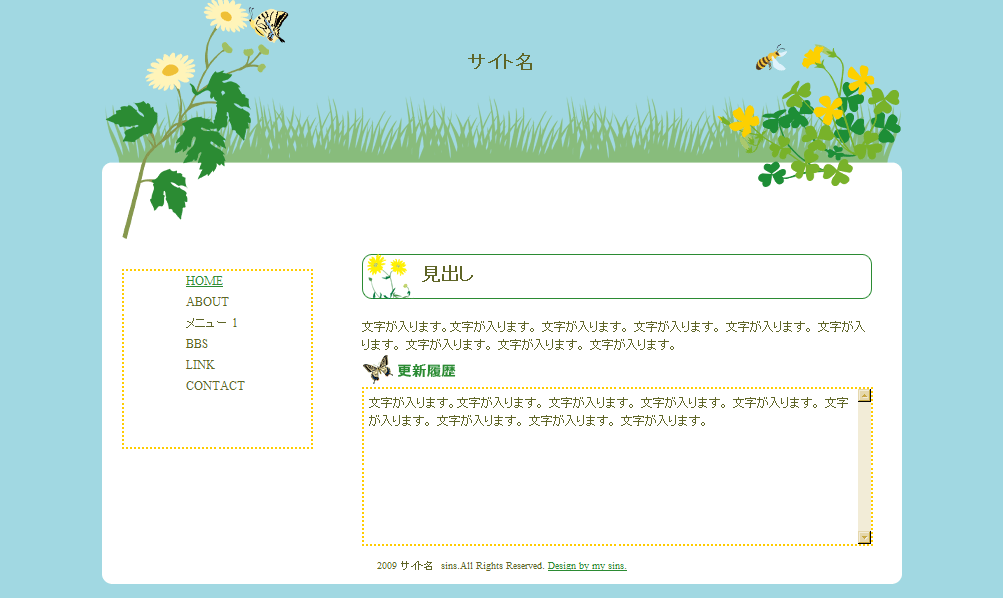Navigate to LINK in the sidebar menu
This screenshot has width=1003, height=598.
coord(200,365)
